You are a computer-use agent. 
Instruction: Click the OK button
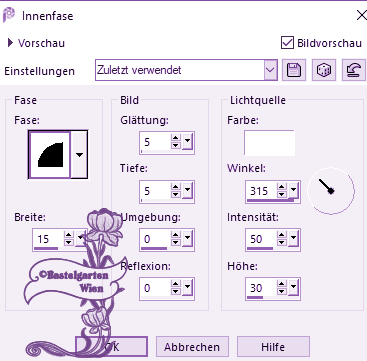(111, 347)
